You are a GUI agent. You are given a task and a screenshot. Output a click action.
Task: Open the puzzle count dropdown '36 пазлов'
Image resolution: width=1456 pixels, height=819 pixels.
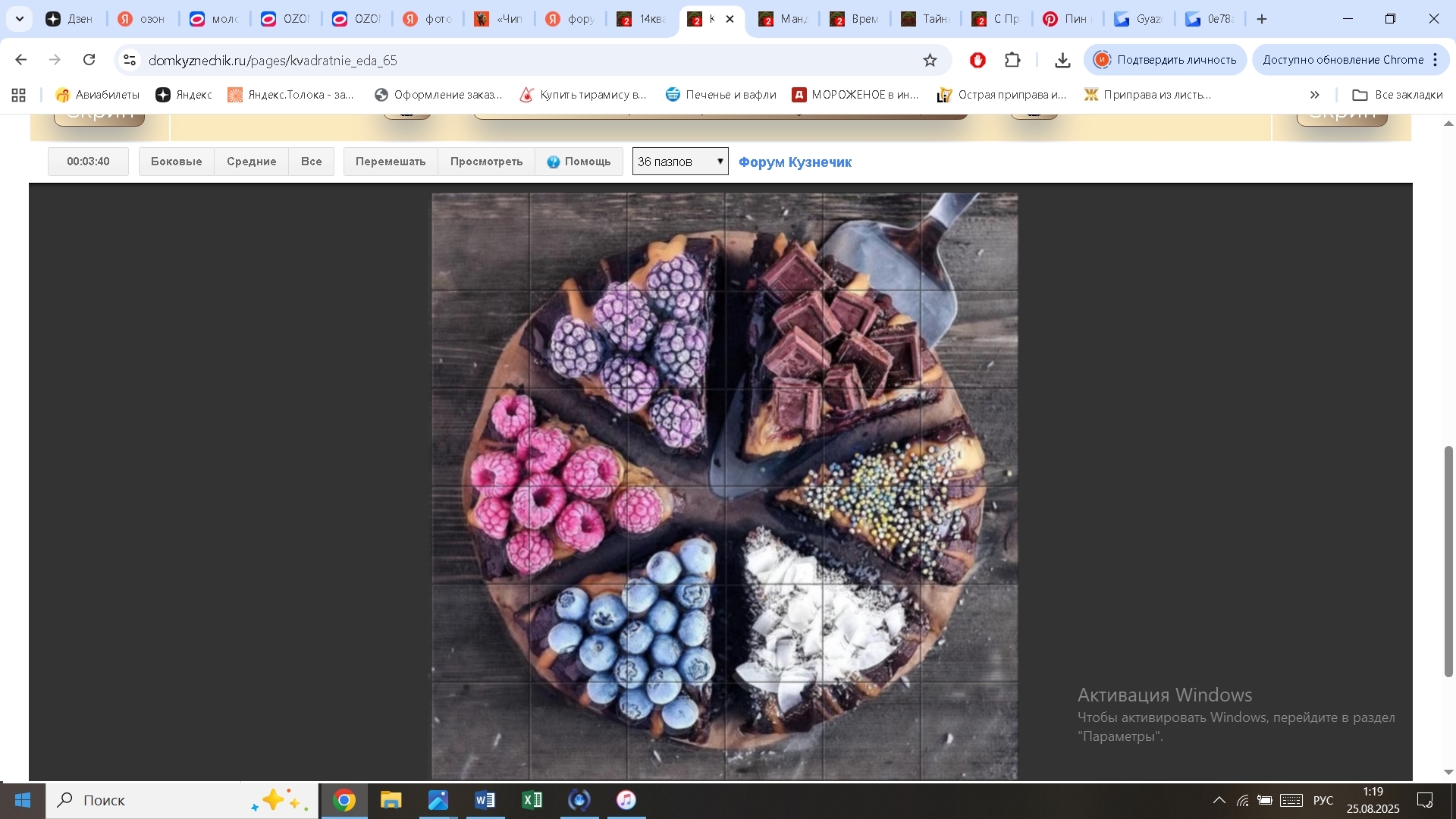[x=680, y=162]
